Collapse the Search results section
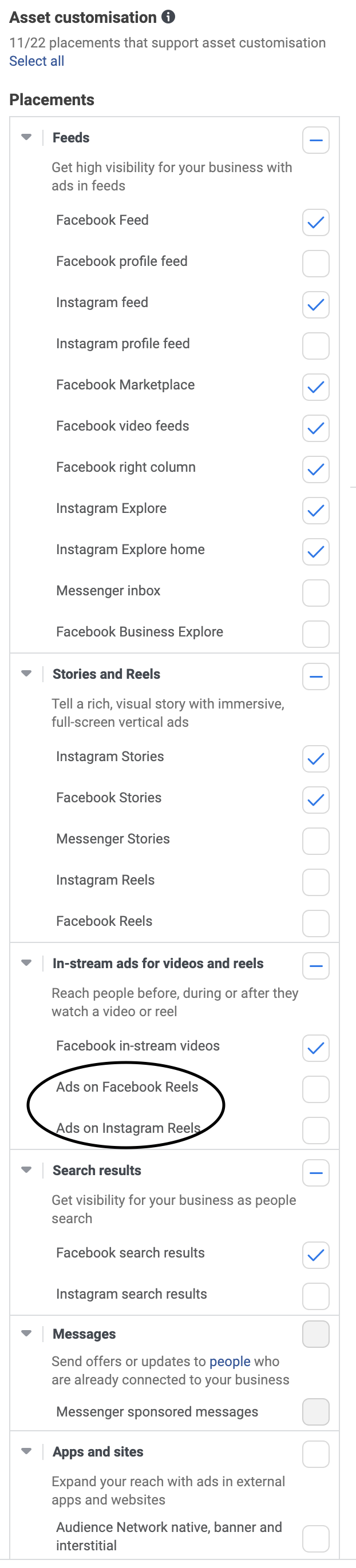 [x=26, y=1170]
